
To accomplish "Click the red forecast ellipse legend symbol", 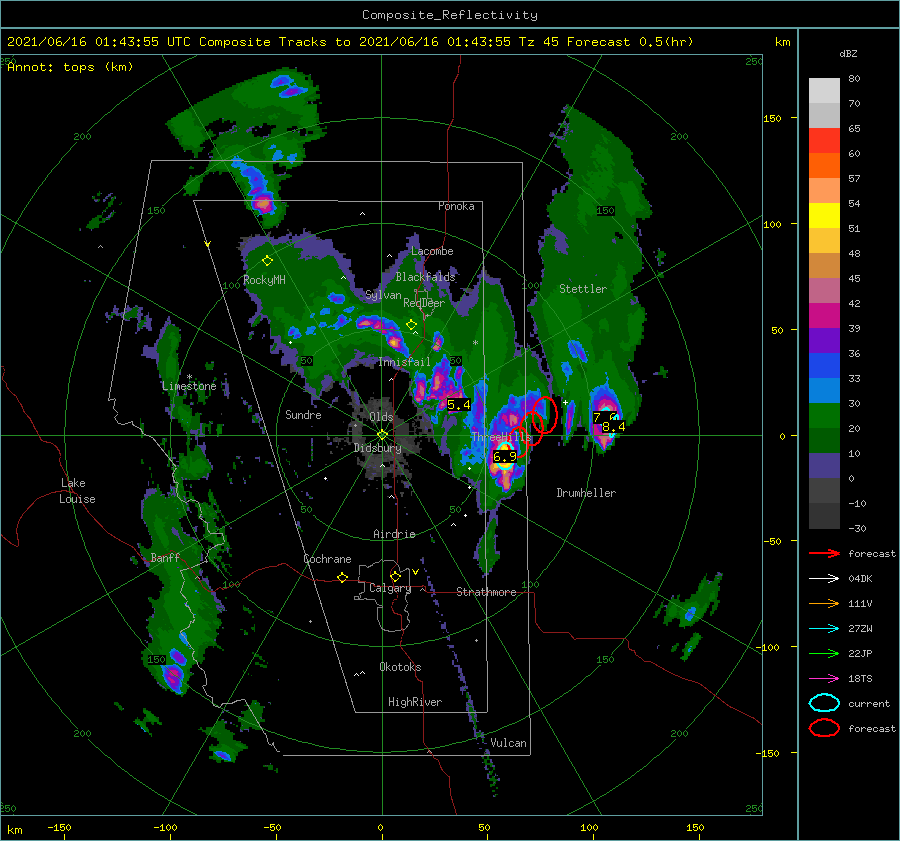I will click(824, 728).
